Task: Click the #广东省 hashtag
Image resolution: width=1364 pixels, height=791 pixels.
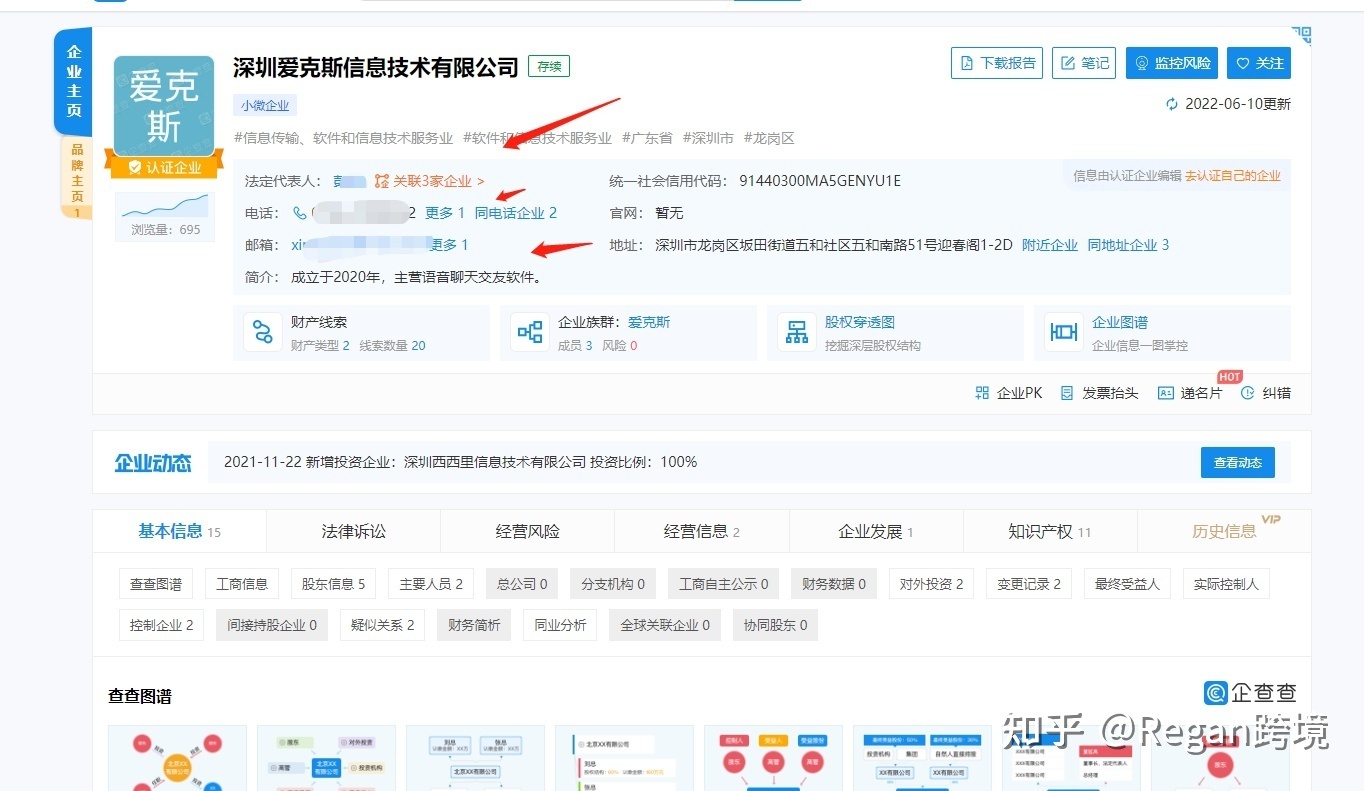Action: pos(647,138)
